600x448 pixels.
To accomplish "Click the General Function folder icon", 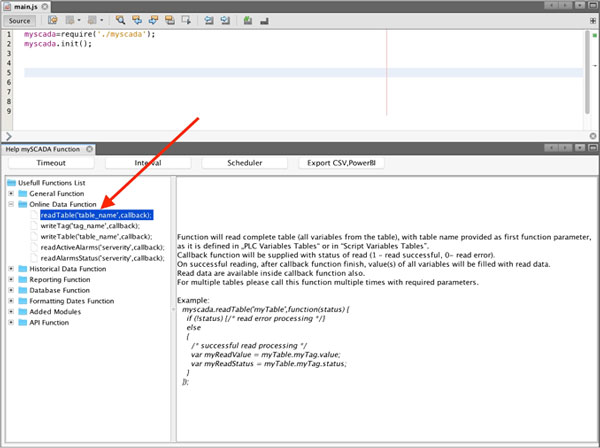I will 23,194.
